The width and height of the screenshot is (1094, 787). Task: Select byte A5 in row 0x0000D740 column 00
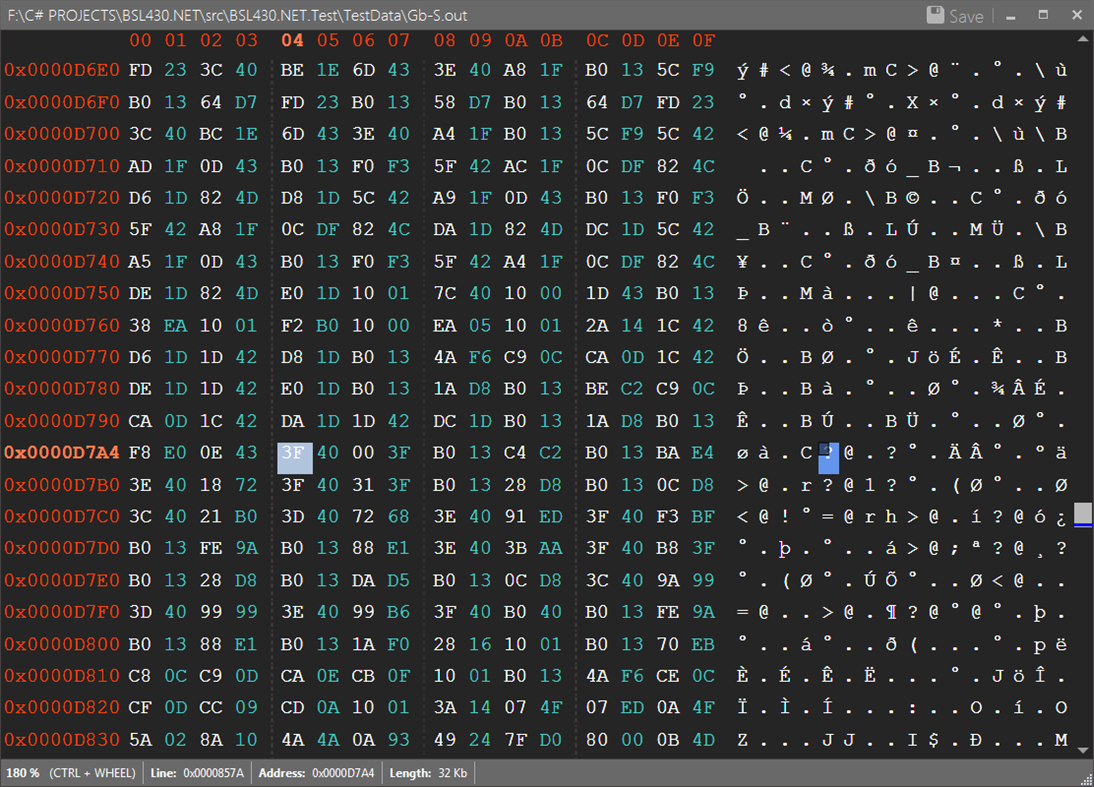coord(140,262)
